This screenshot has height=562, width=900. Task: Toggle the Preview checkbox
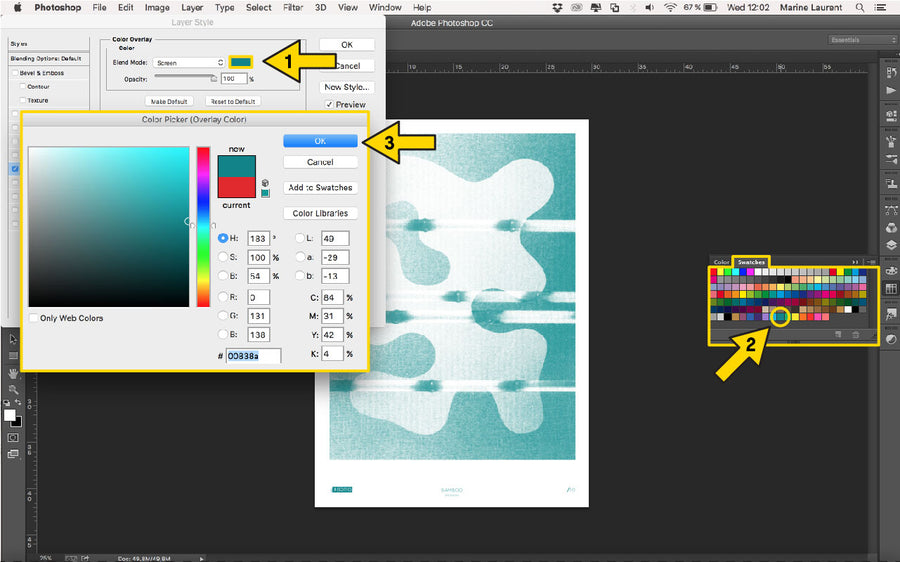click(329, 104)
